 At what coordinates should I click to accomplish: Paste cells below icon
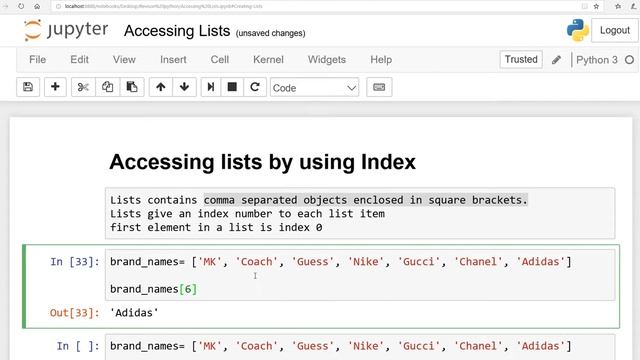132,87
